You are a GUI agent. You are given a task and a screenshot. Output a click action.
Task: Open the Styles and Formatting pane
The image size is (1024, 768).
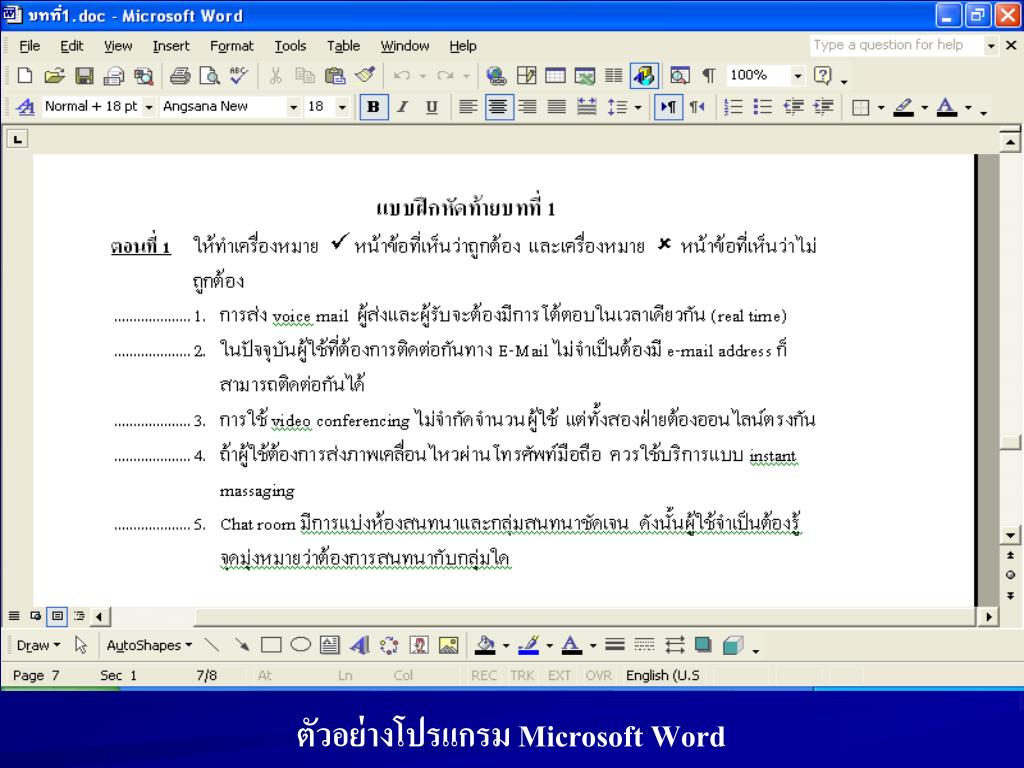tap(25, 107)
